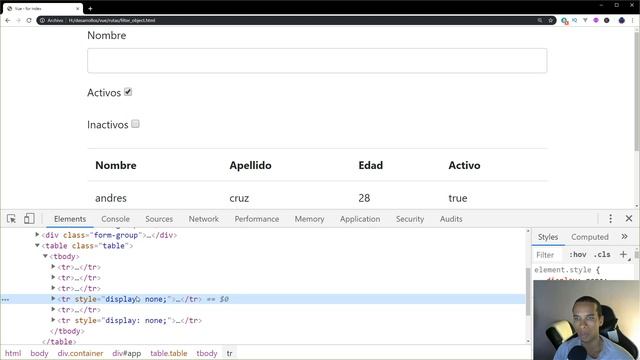Click the ellipsis beside the selected tr row
Image resolution: width=640 pixels, height=360 pixels.
tap(5, 300)
